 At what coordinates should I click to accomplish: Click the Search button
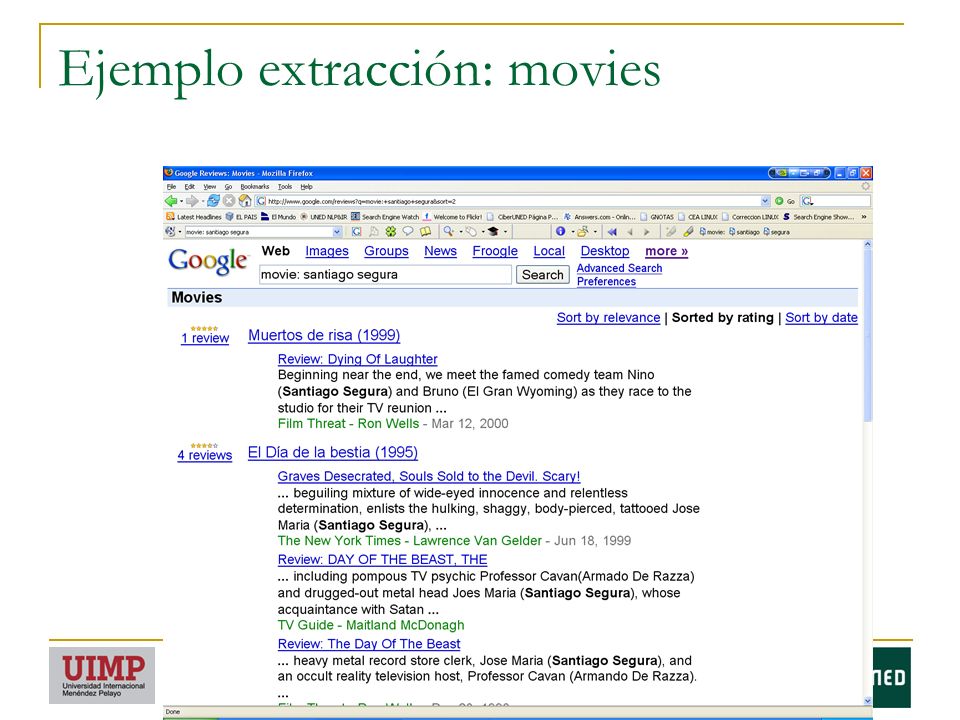(x=542, y=275)
